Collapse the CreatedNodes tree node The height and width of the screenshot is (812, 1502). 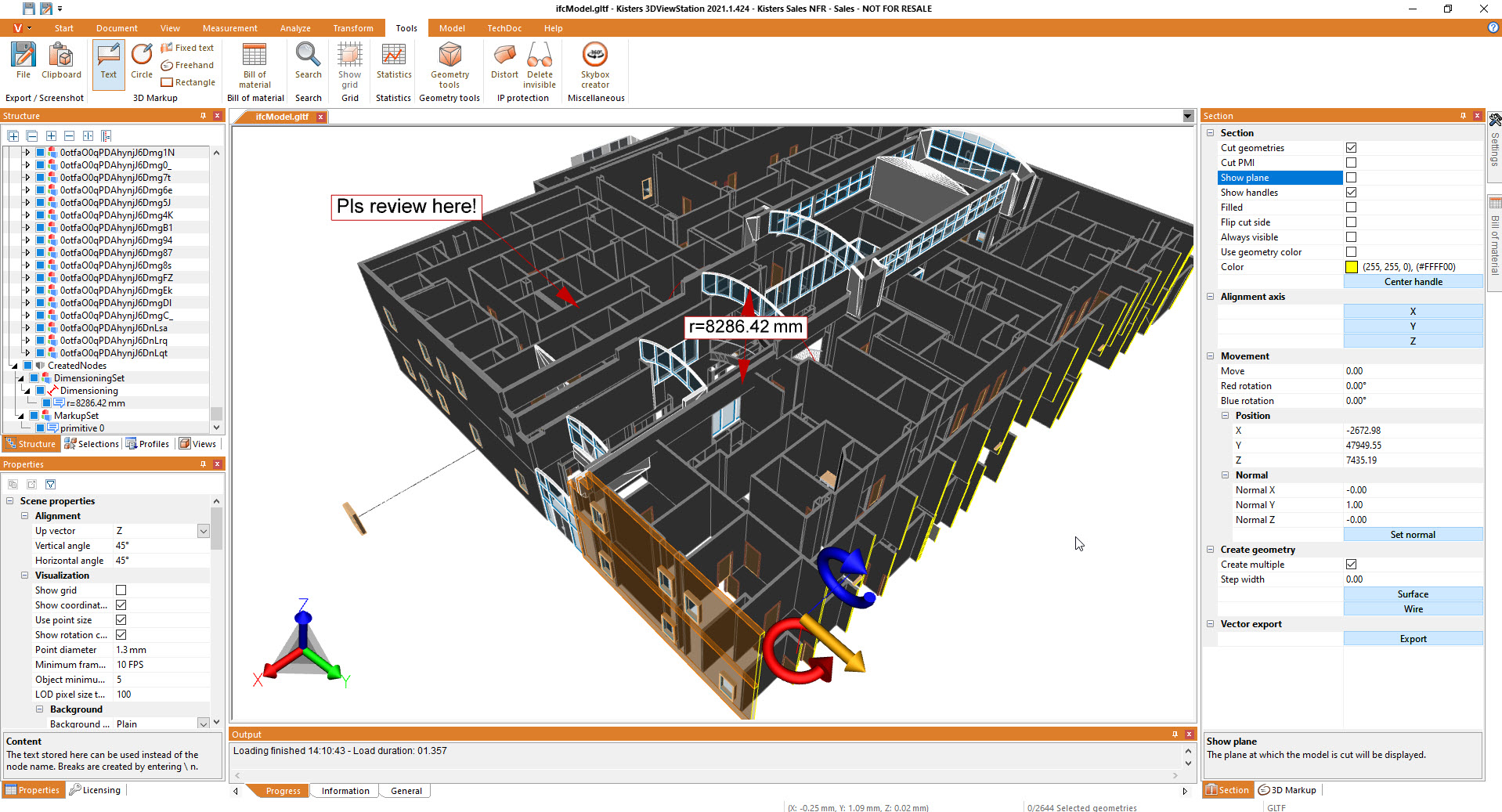[x=14, y=365]
